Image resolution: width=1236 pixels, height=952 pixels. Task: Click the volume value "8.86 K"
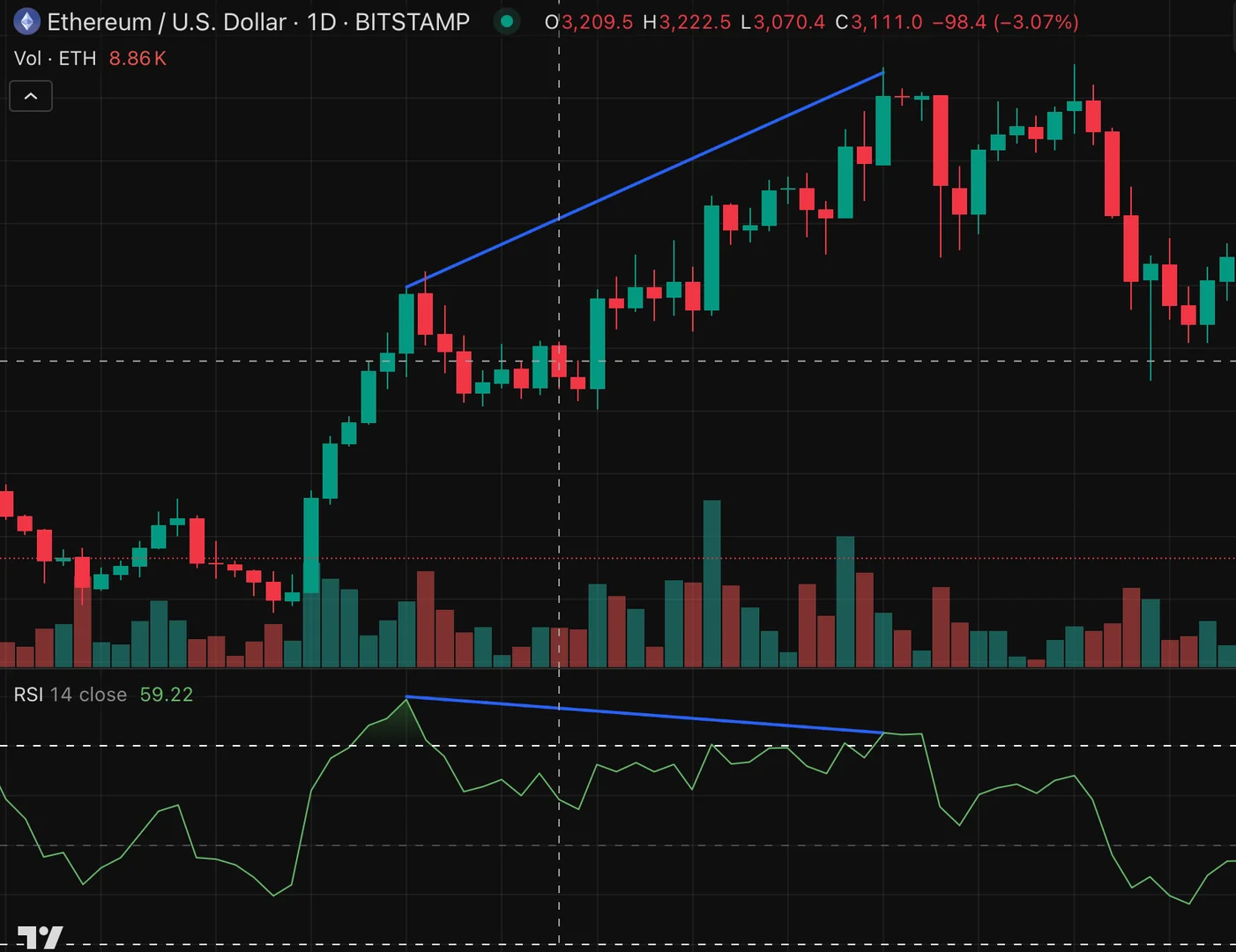click(138, 58)
